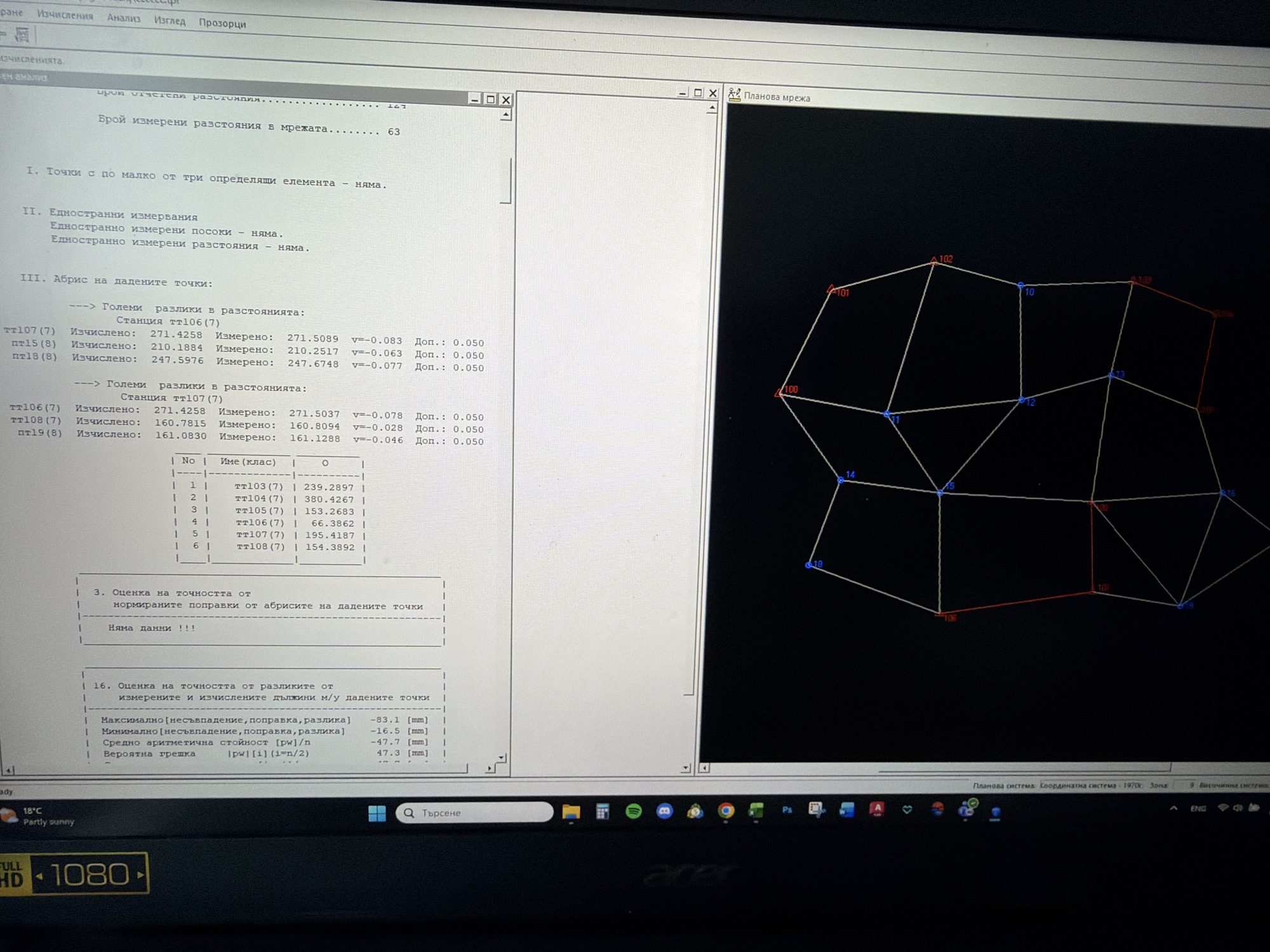Open the Изчисления menu
The image size is (1270, 952).
click(x=65, y=15)
